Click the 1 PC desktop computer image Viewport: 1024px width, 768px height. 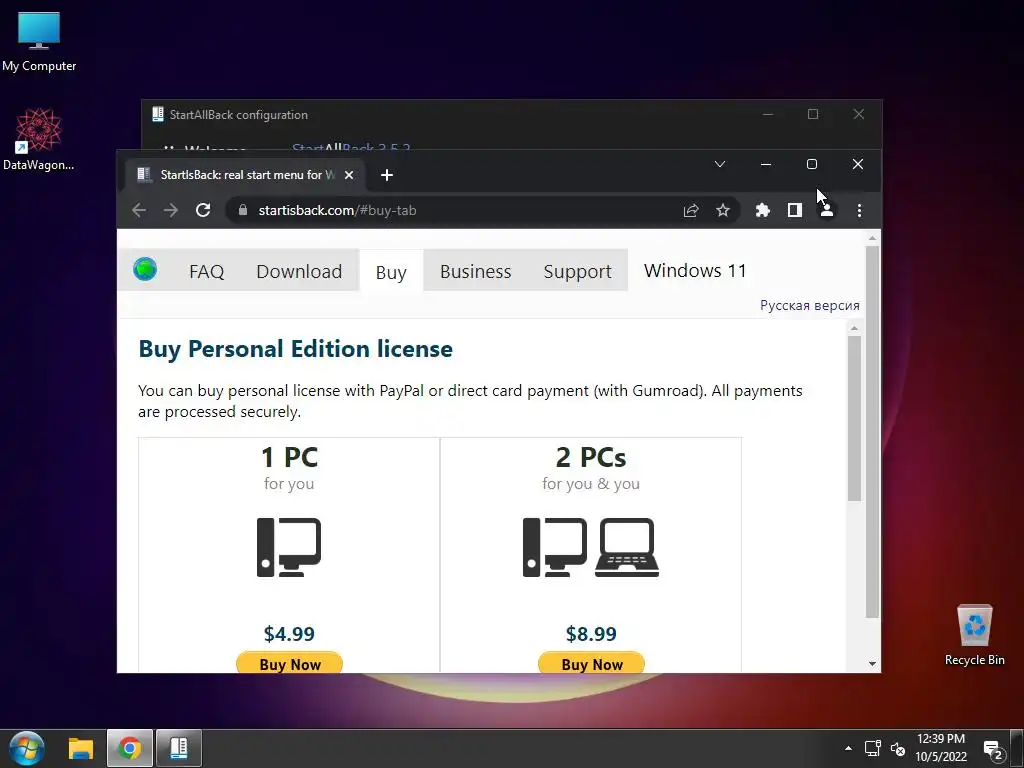point(289,547)
